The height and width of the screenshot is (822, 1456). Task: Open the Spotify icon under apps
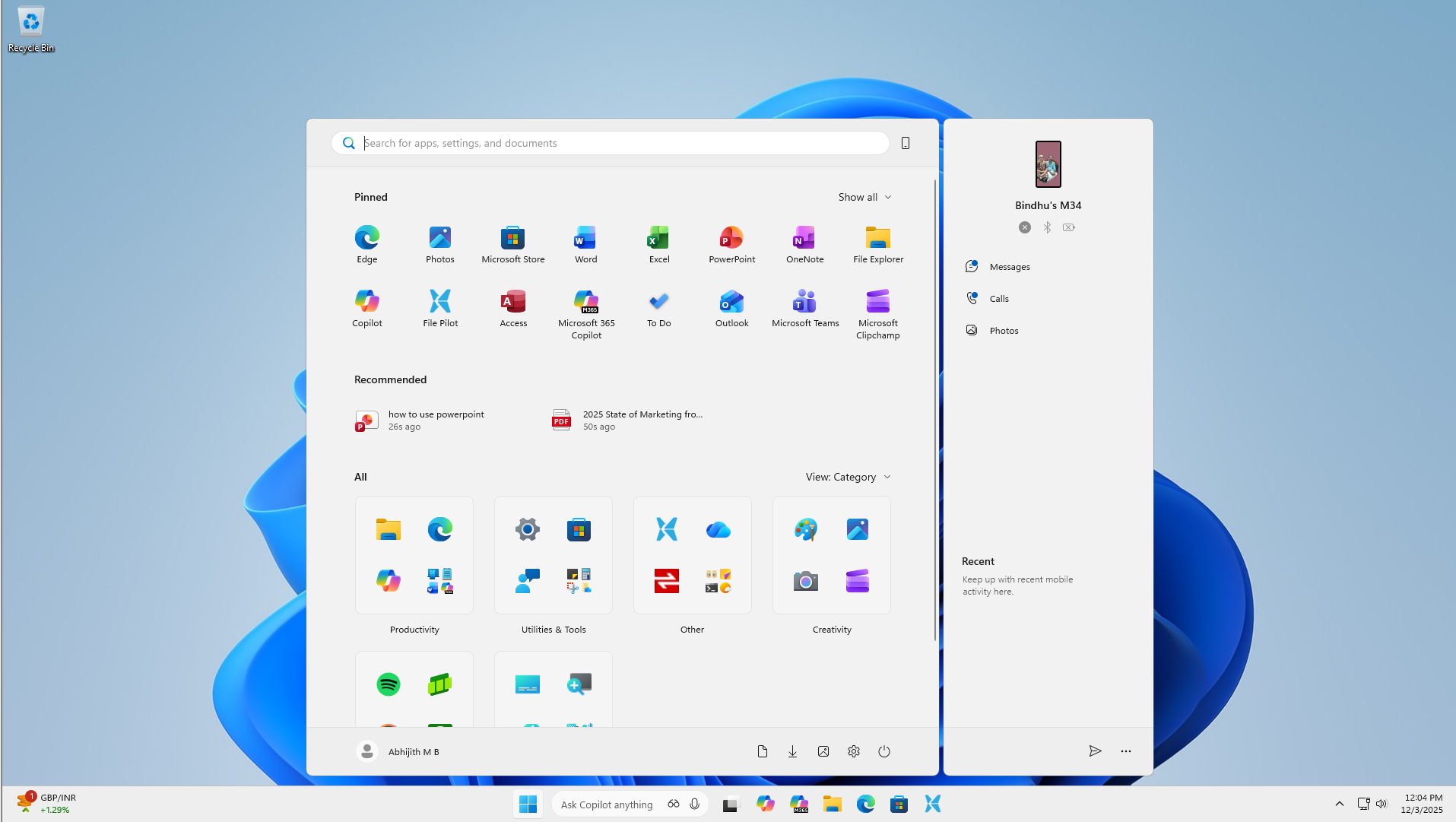[389, 684]
